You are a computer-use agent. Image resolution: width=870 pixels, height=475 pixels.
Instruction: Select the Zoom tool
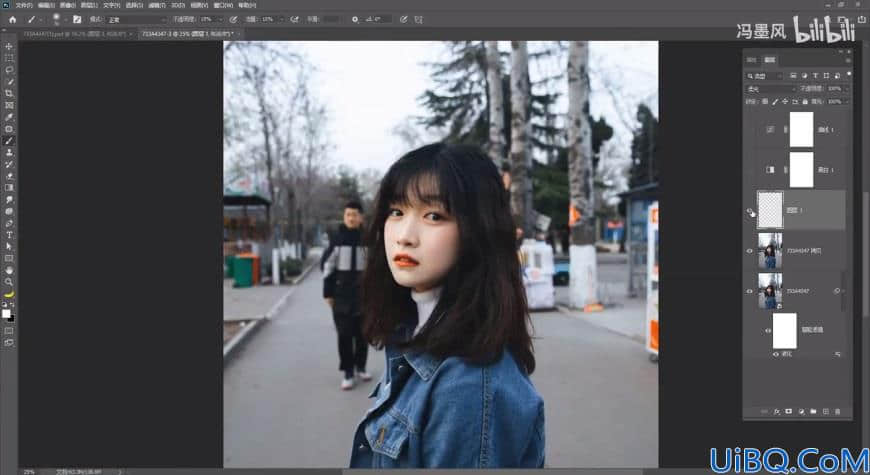[9, 282]
